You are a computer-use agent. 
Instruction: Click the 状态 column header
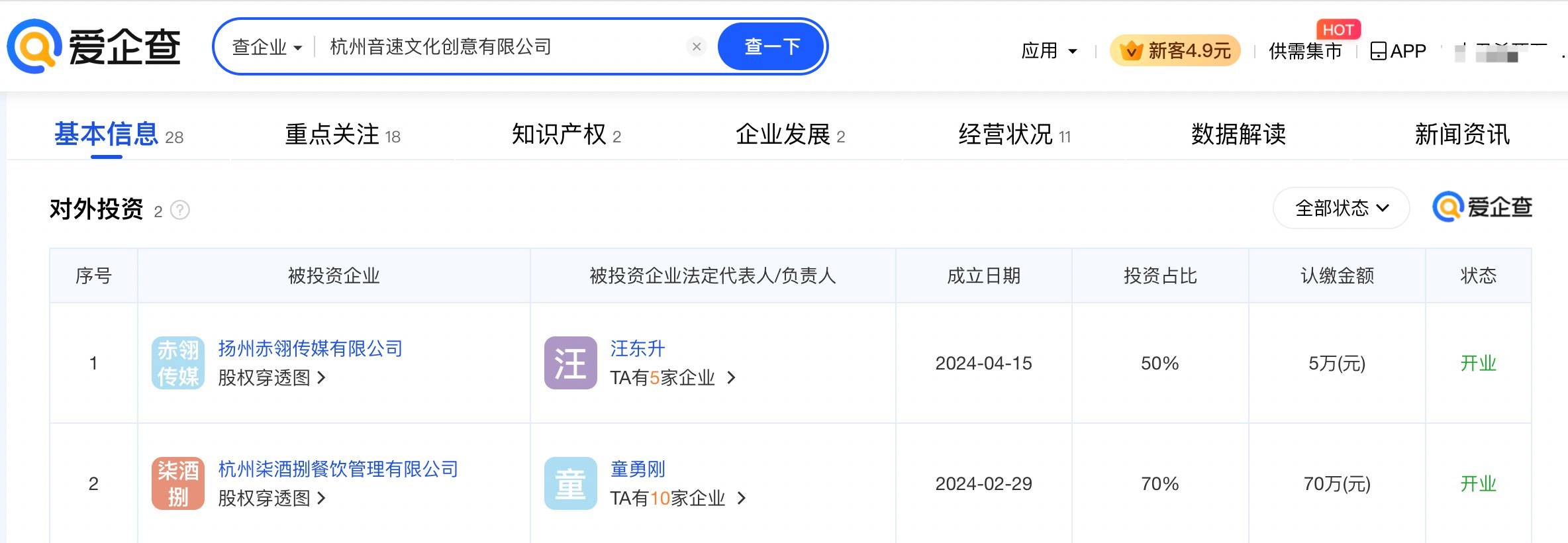1479,275
